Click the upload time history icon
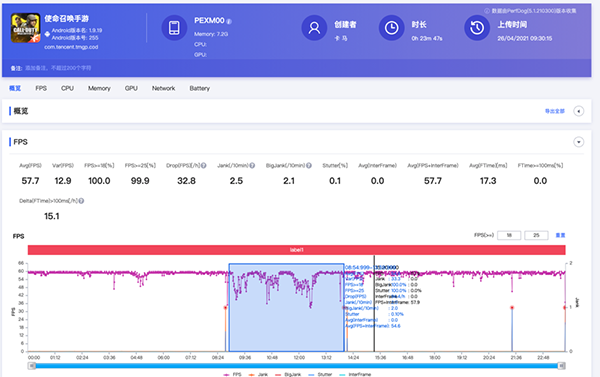 (477, 28)
